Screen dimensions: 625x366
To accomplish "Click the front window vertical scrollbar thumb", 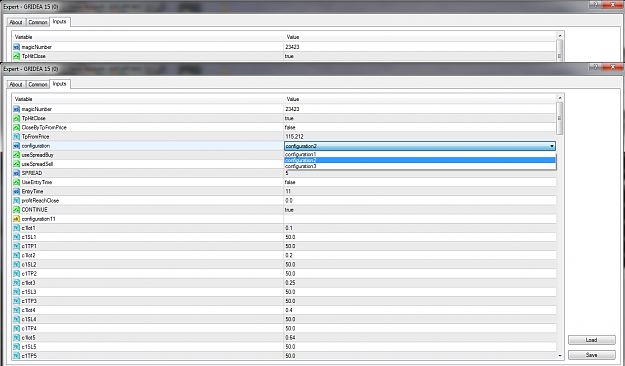I will [560, 118].
